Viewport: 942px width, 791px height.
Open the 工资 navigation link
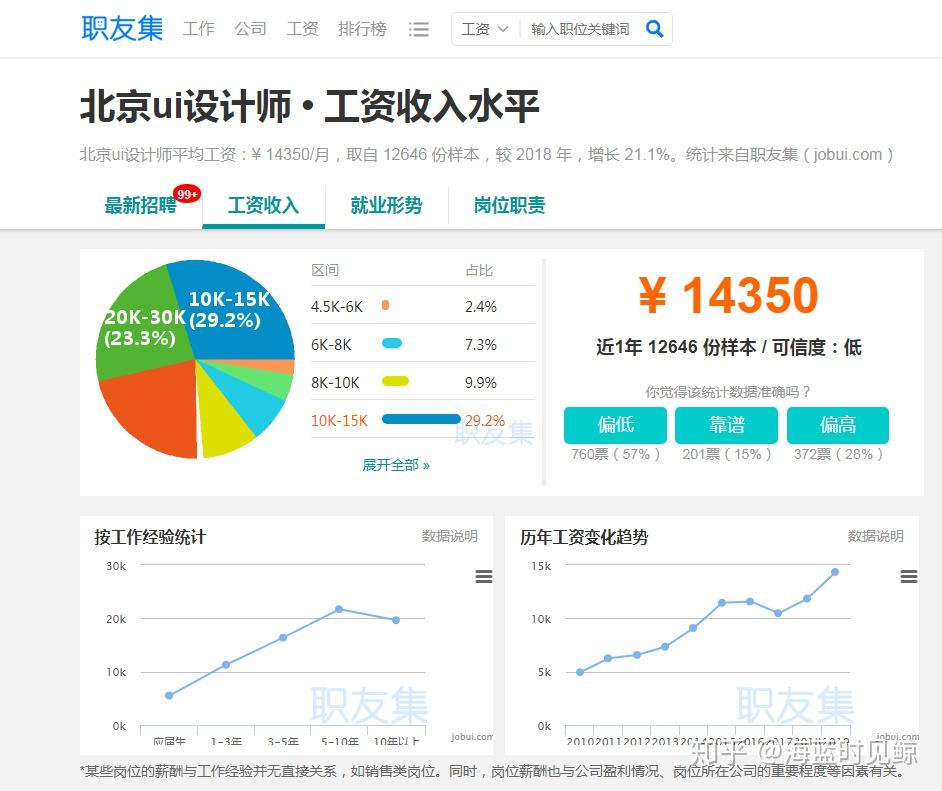pyautogui.click(x=302, y=29)
